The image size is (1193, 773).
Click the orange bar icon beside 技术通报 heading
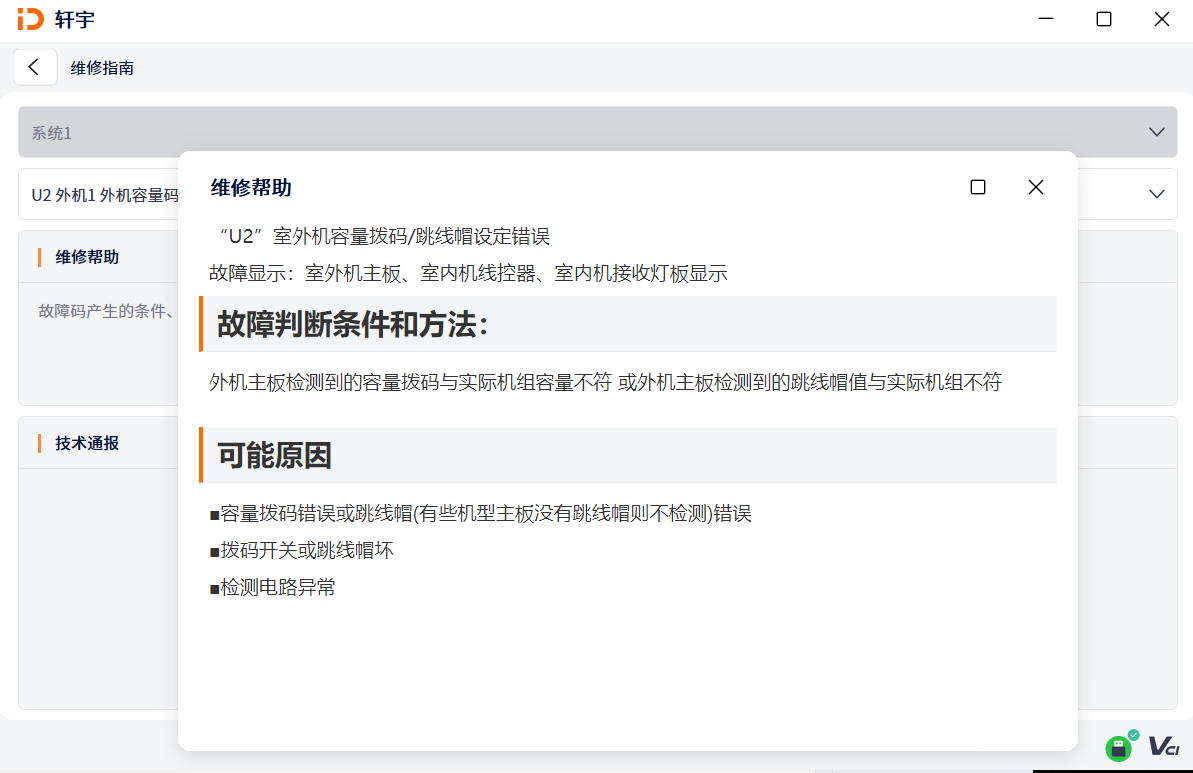(40, 443)
